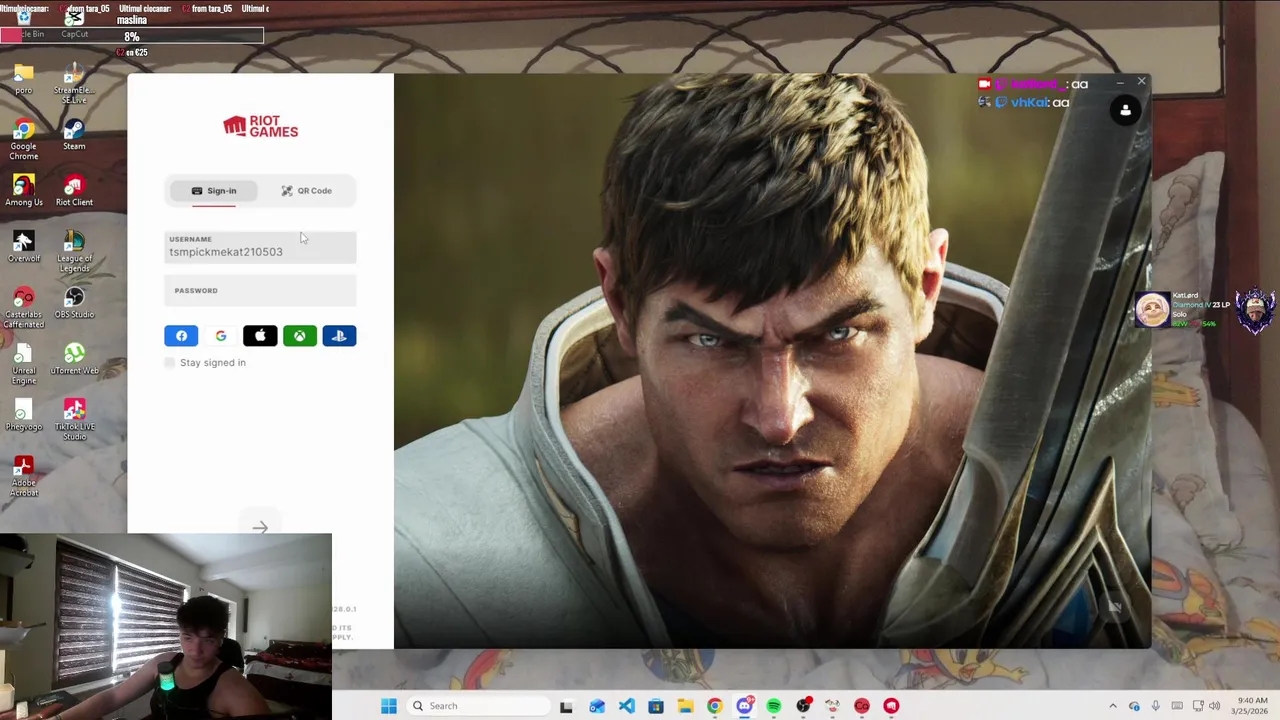Image resolution: width=1280 pixels, height=720 pixels.
Task: Open Task View from taskbar
Action: pos(566,706)
